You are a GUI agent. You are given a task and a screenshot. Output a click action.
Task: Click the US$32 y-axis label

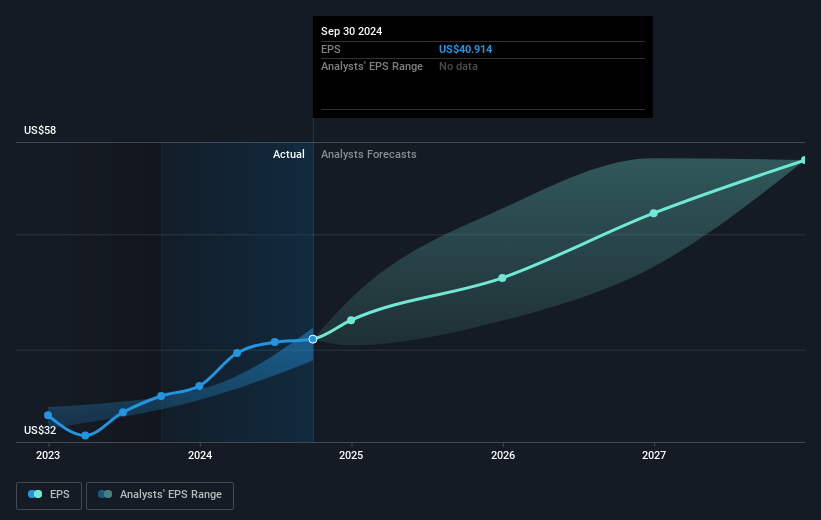click(40, 430)
